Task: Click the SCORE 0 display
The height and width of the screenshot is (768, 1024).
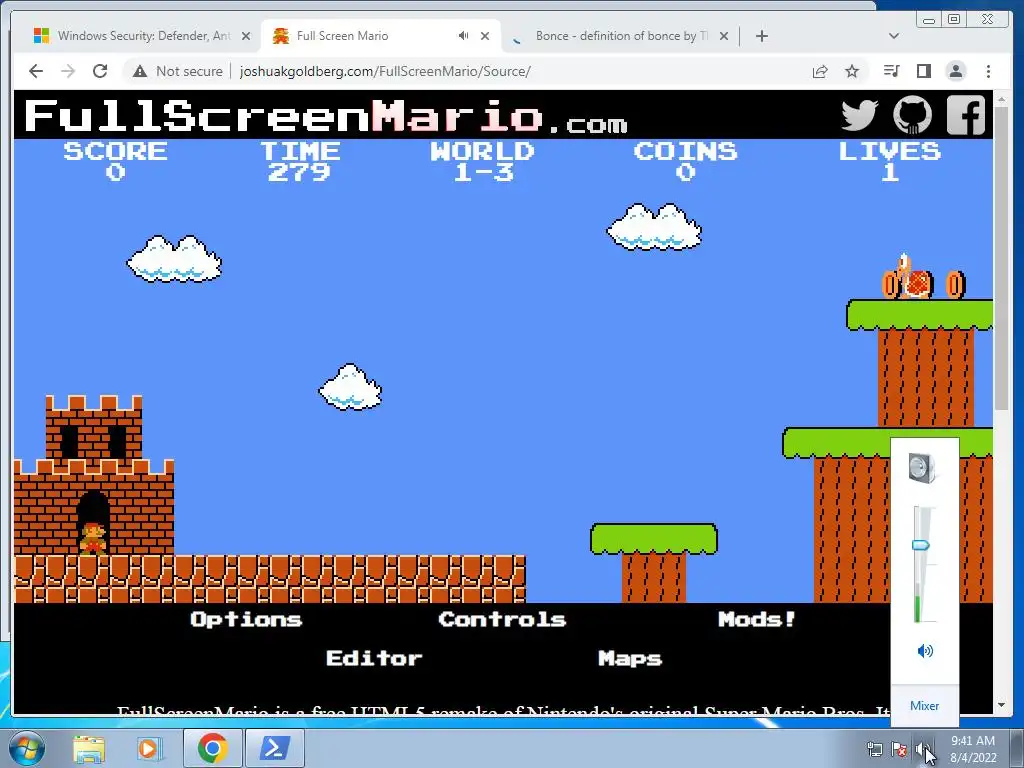Action: tap(115, 161)
